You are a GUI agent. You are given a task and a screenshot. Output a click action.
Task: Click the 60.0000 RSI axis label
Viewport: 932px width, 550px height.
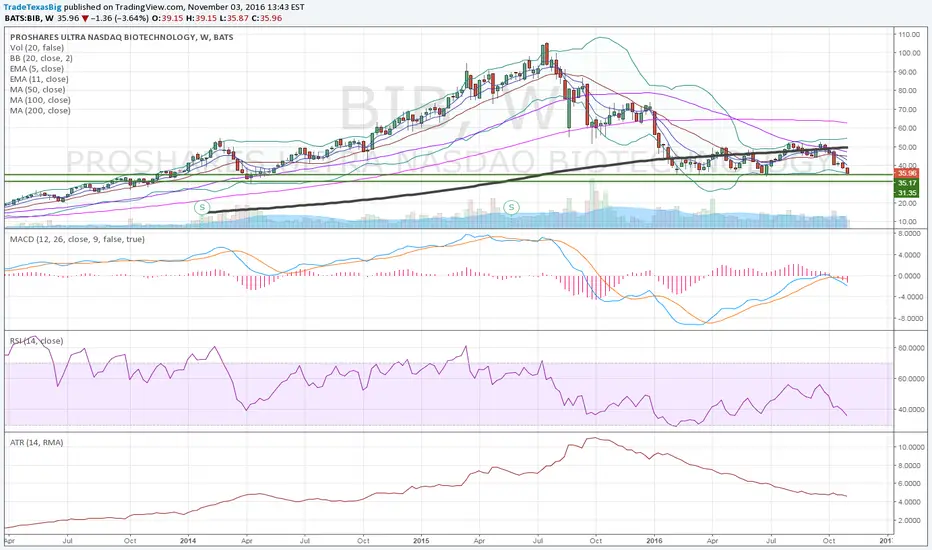911,379
